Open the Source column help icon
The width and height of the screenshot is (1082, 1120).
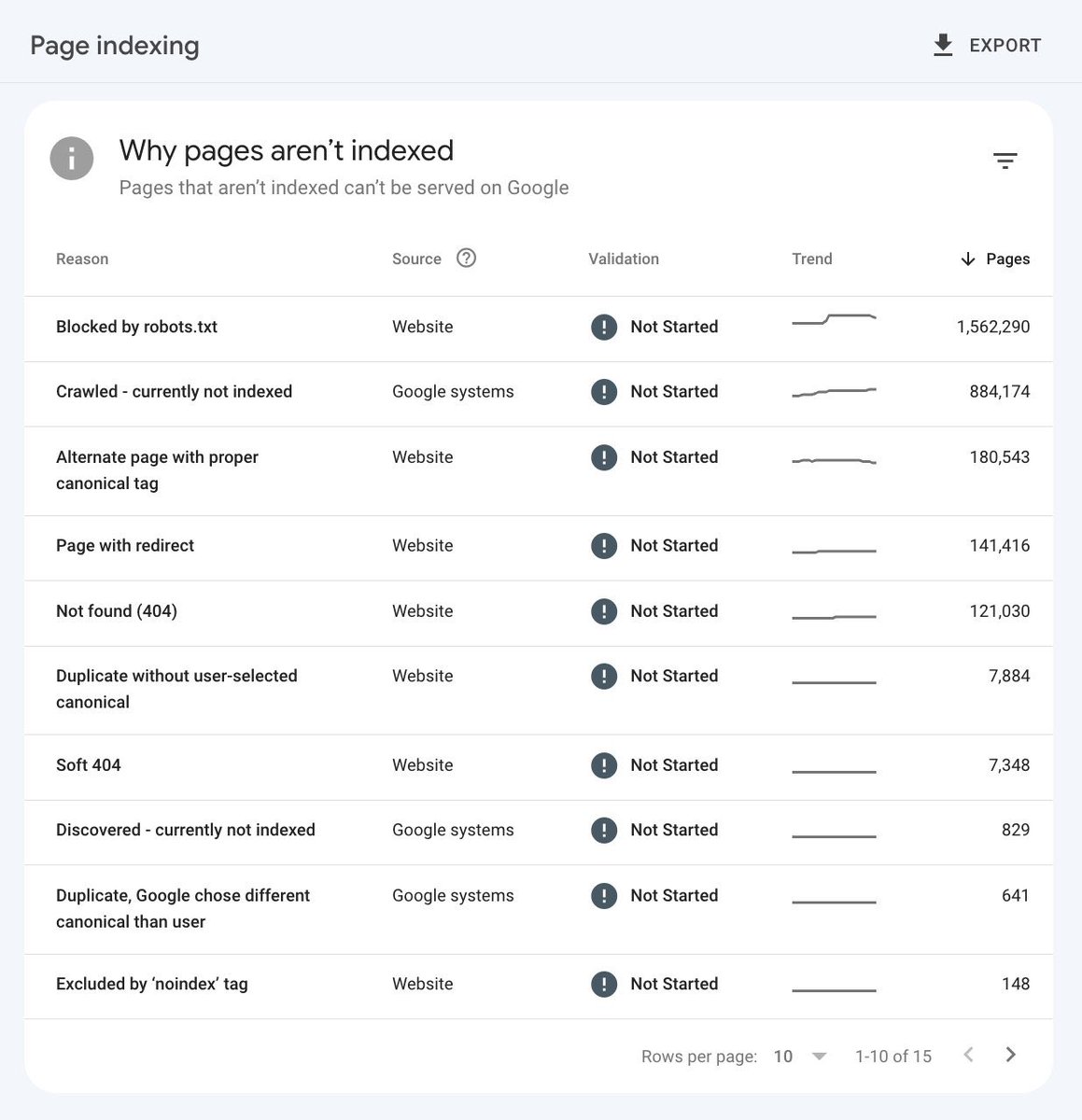[466, 259]
